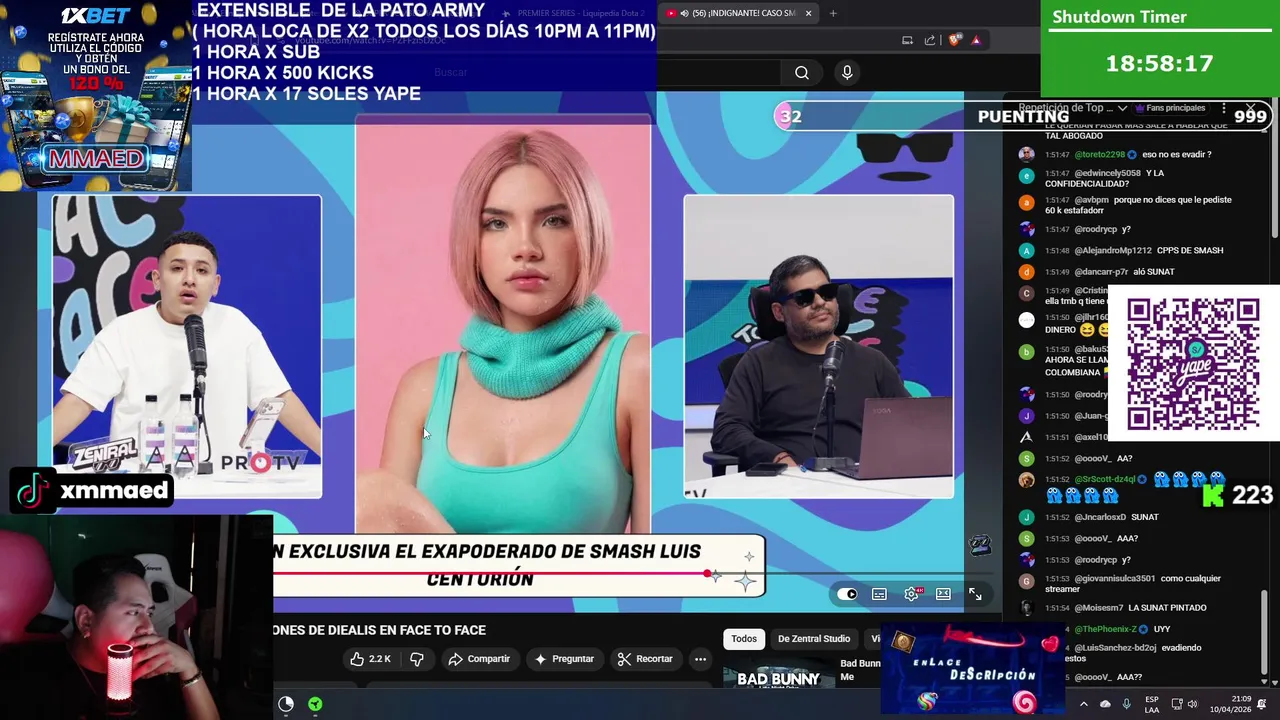Click the microphone icon in system tray
Image resolution: width=1280 pixels, height=720 pixels.
pos(1127,704)
